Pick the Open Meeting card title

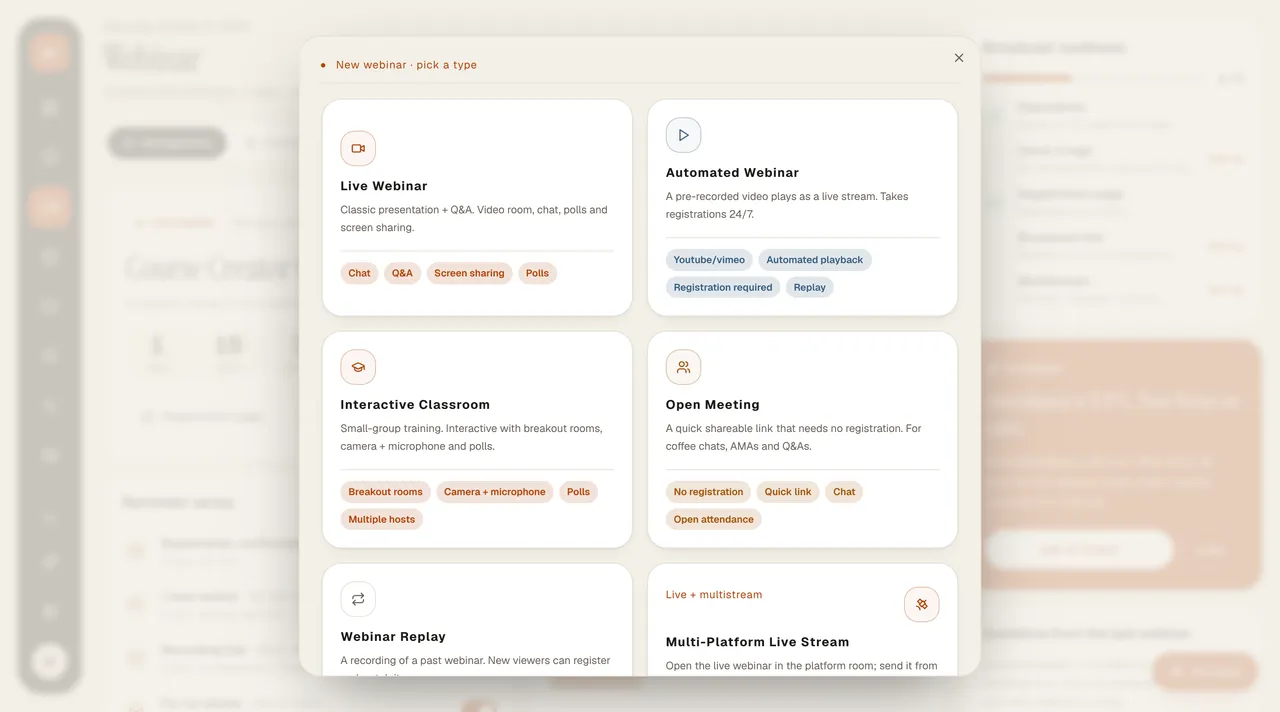point(713,405)
